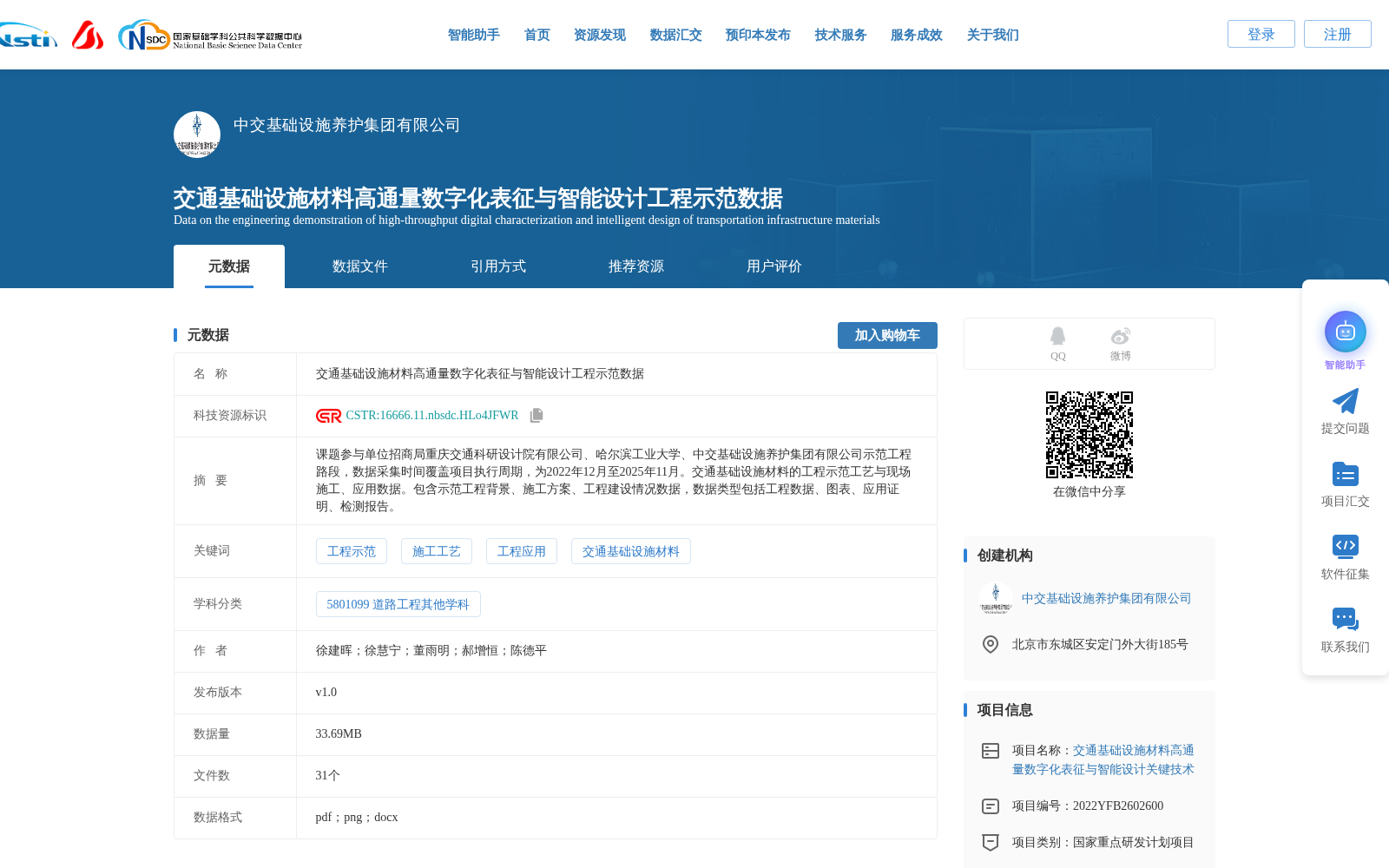This screenshot has width=1389, height=868.
Task: Click the 项目类别 badge icon
Action: click(x=991, y=842)
